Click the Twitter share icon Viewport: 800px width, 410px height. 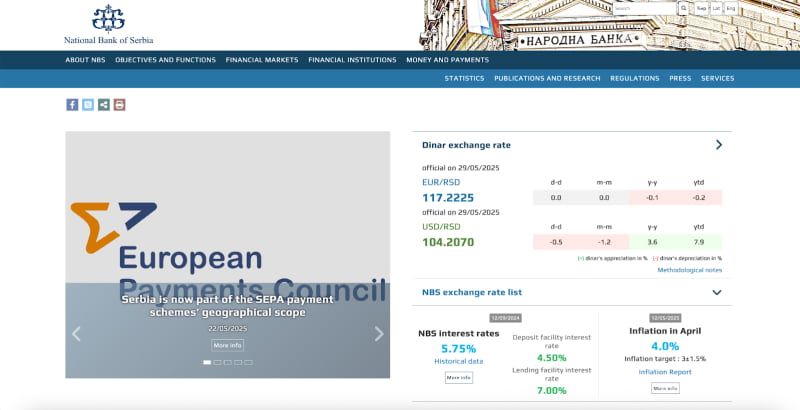[88, 104]
